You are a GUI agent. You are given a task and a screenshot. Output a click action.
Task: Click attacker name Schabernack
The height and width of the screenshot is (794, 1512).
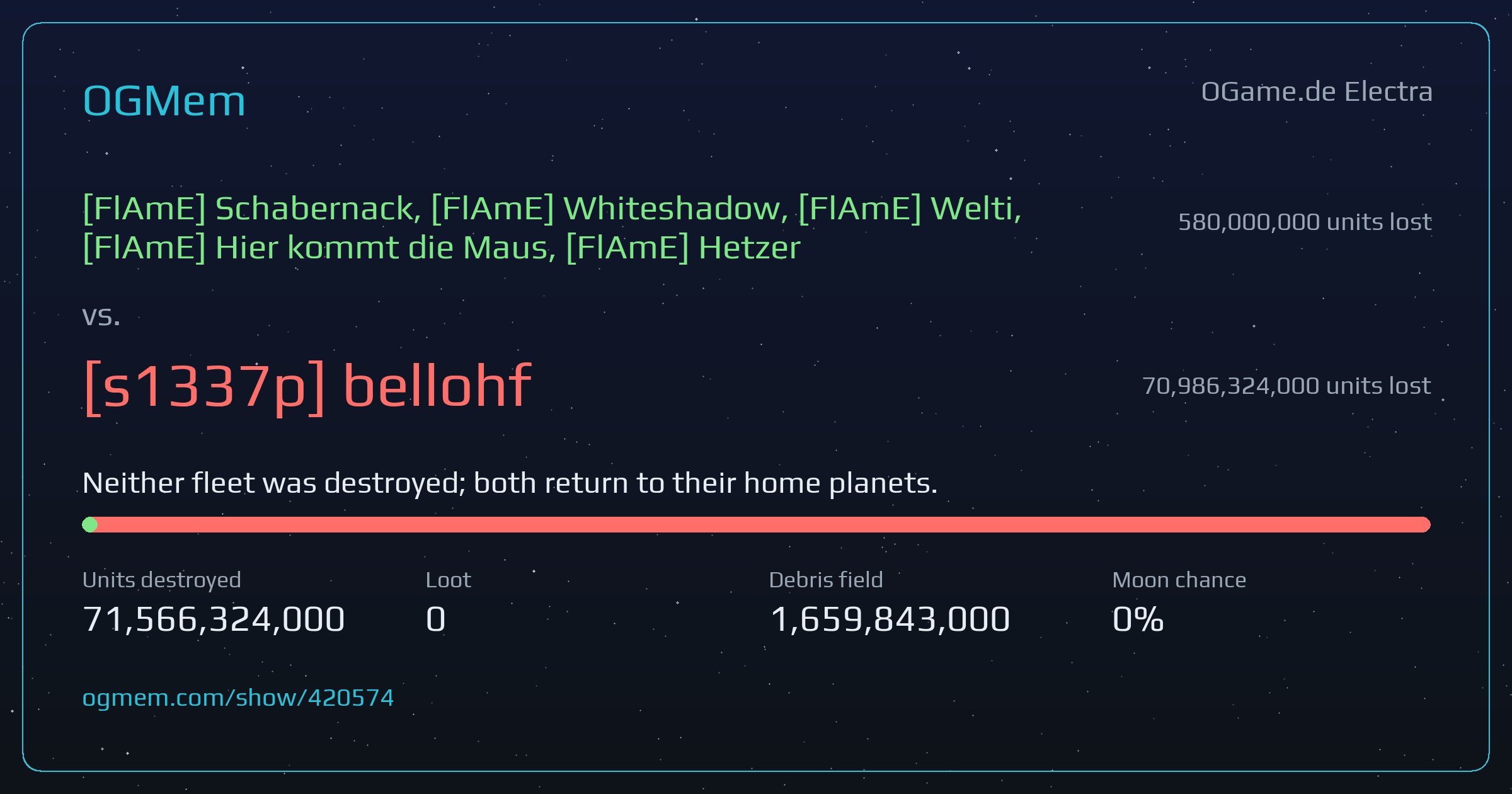pos(252,209)
